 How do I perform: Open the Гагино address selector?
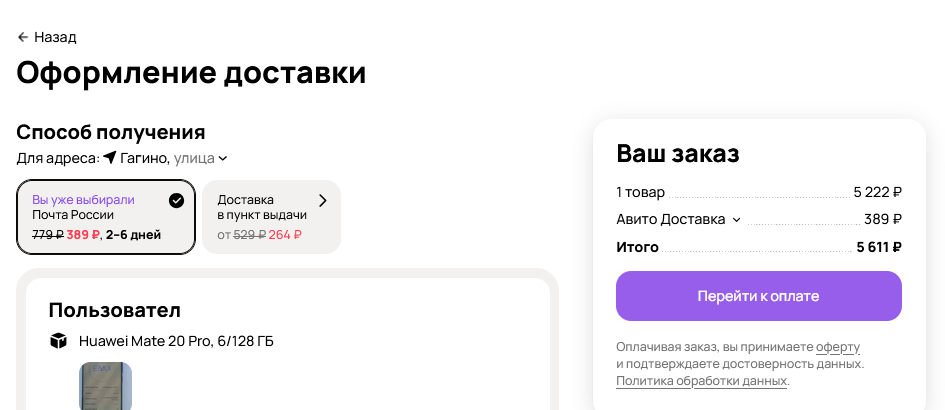(x=165, y=159)
